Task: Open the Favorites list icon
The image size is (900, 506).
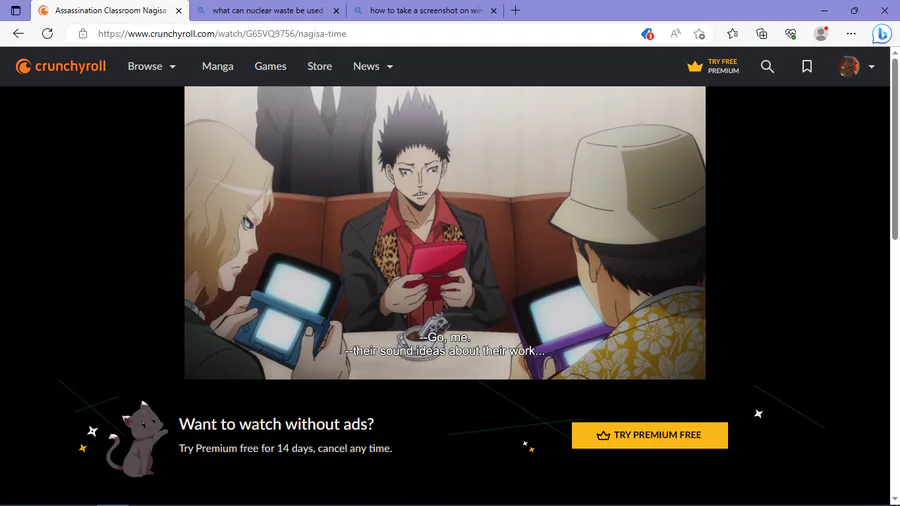Action: (x=732, y=34)
